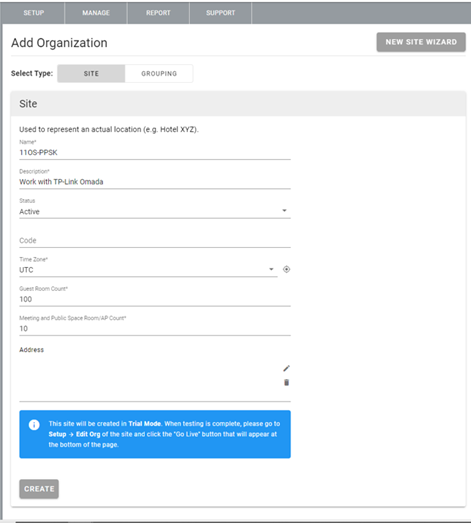Screen dimensions: 471x525
Task: Select the GROUPING type toggle
Action: tap(159, 73)
